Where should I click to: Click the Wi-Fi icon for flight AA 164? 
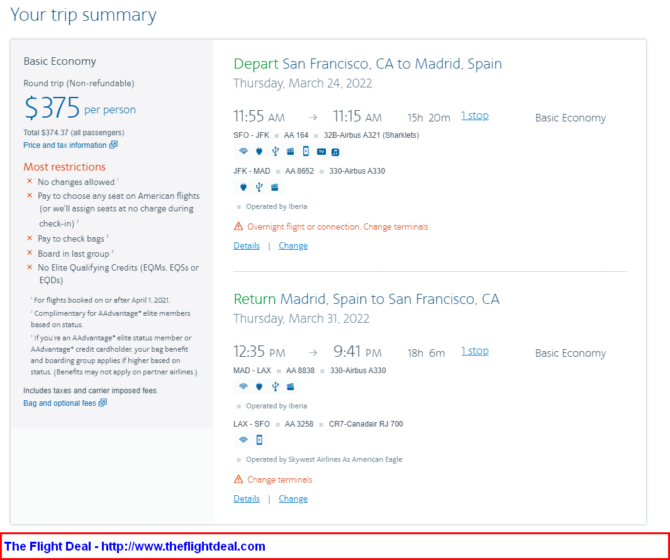point(243,151)
